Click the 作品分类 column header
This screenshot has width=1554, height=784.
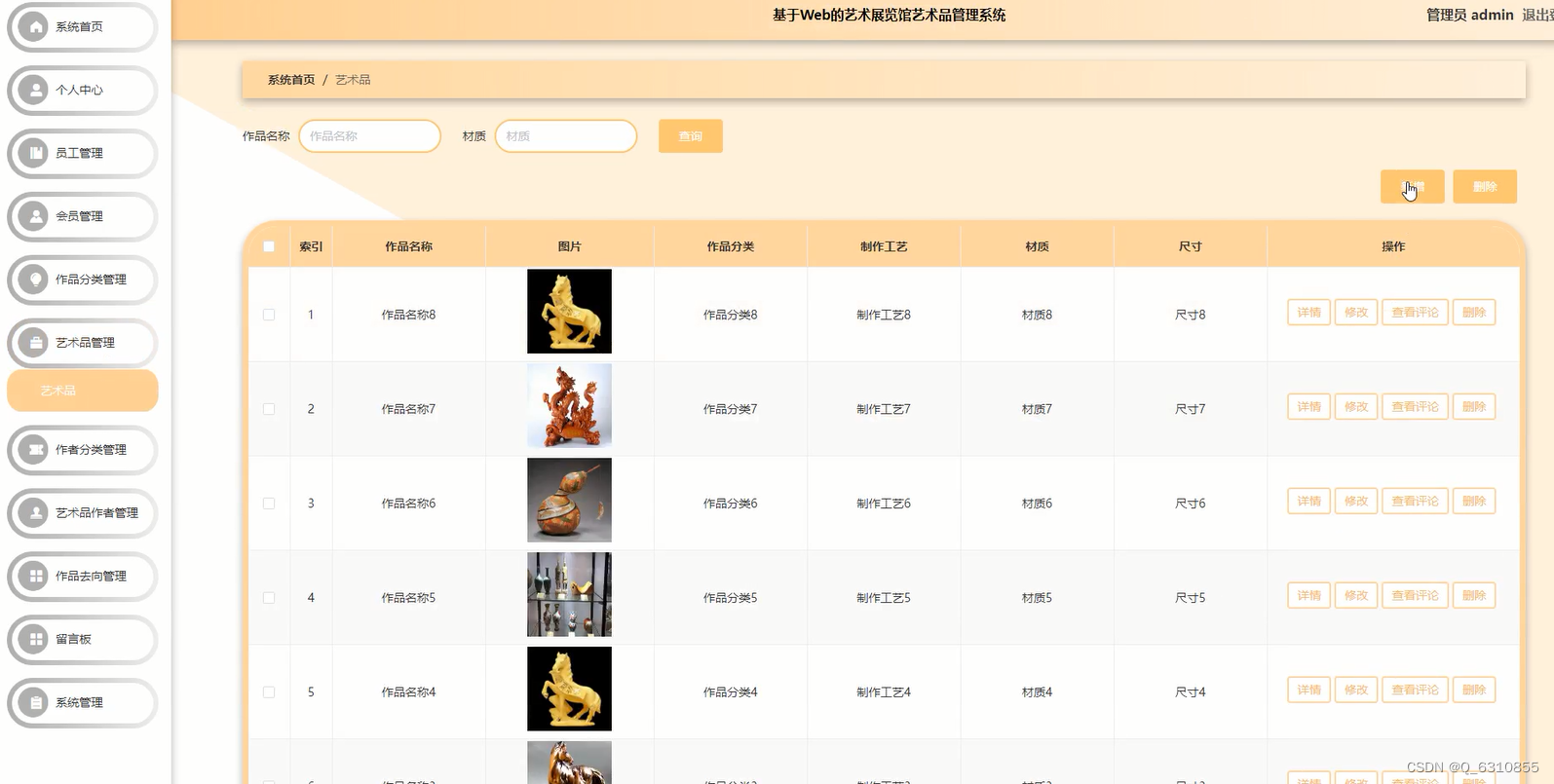731,247
